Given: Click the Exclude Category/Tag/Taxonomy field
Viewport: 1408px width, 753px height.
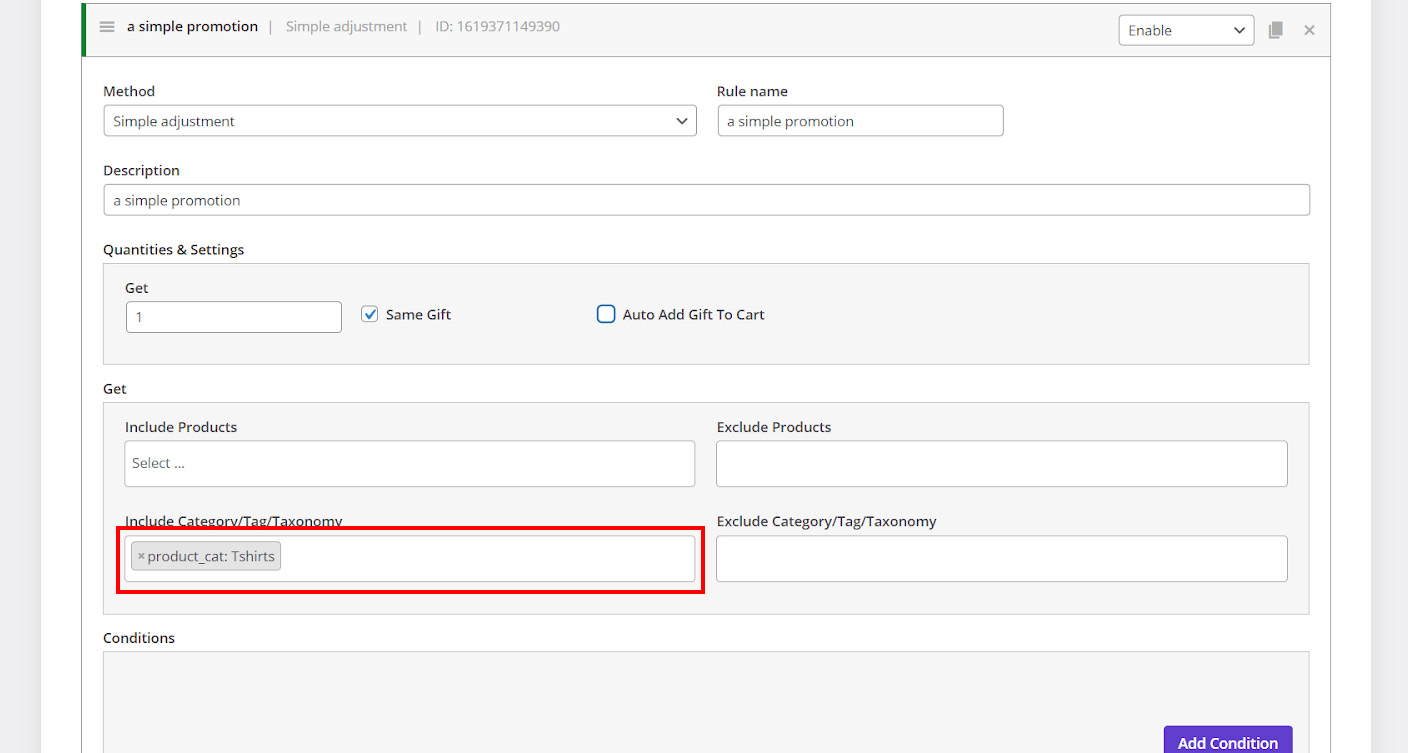Looking at the screenshot, I should pos(1001,559).
